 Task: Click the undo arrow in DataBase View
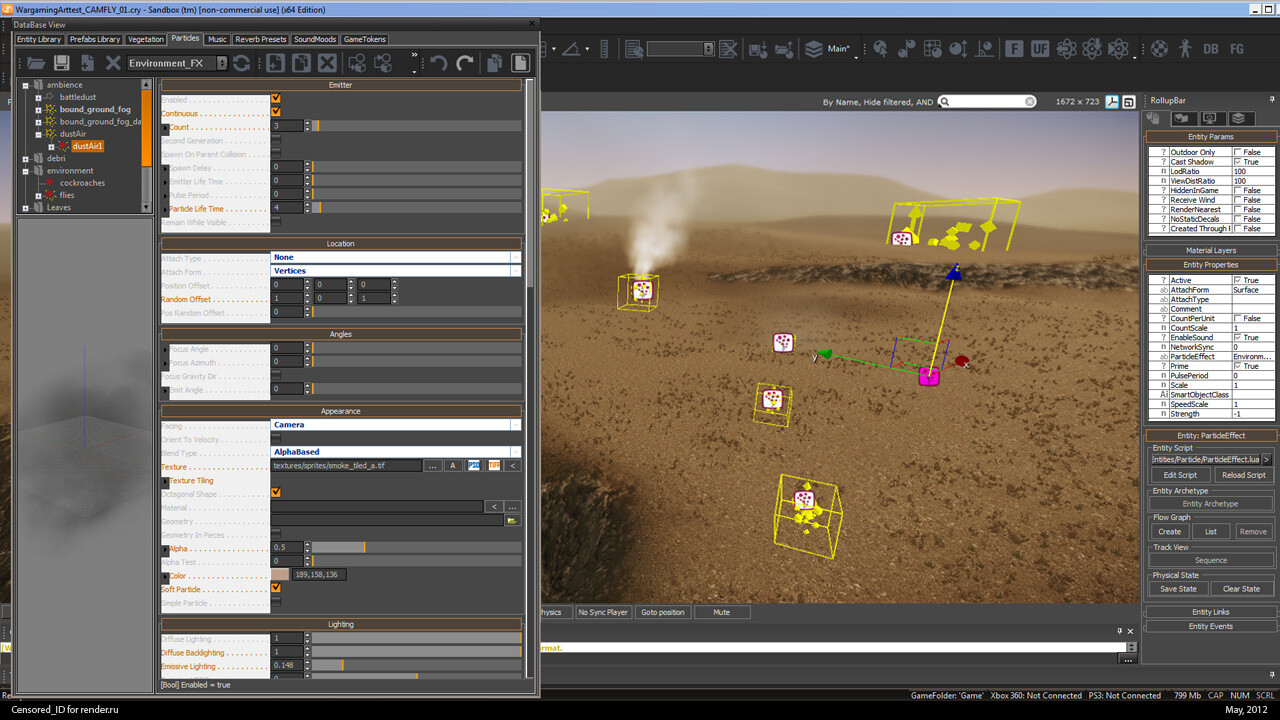point(438,63)
